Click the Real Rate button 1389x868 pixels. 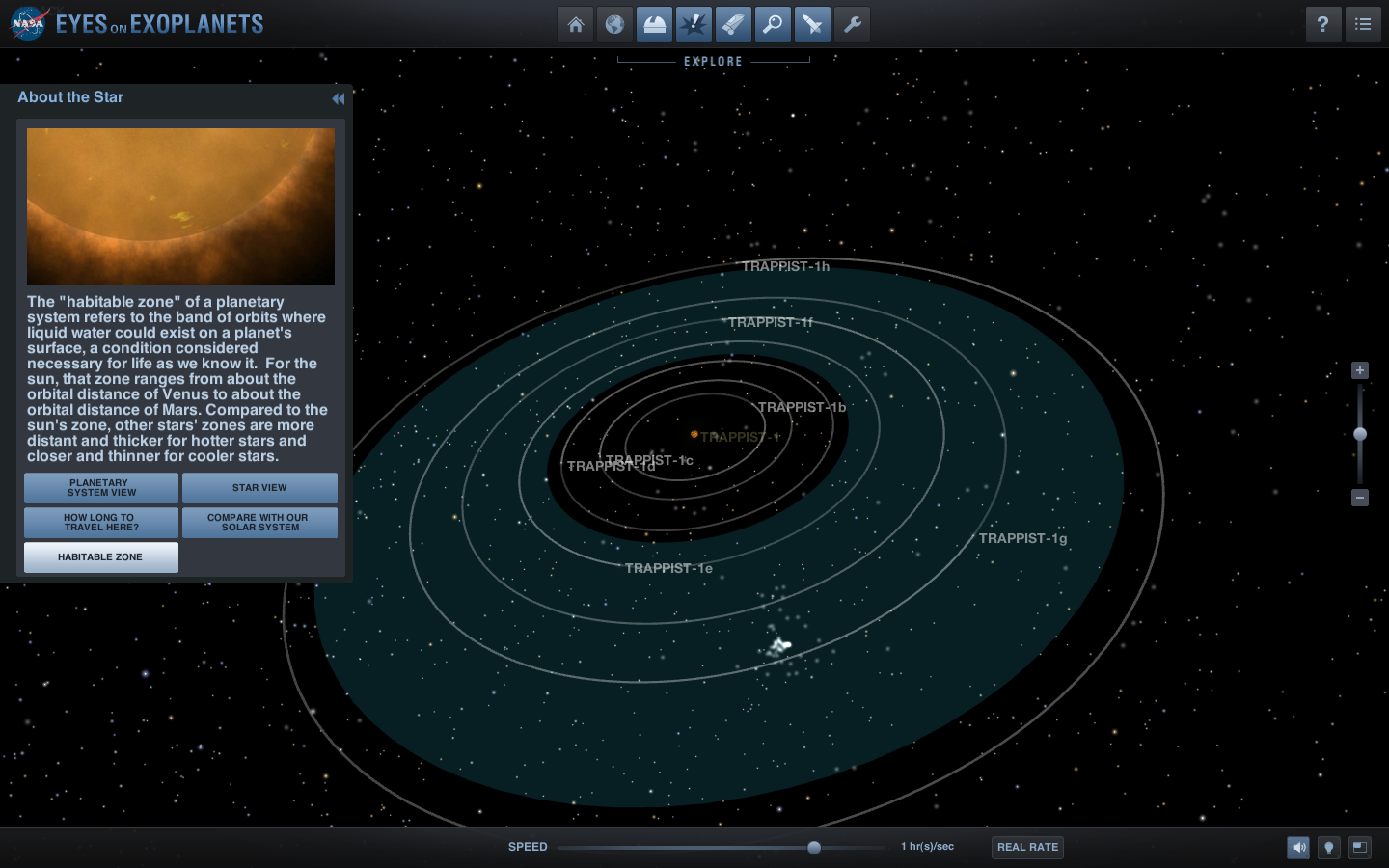(1027, 847)
